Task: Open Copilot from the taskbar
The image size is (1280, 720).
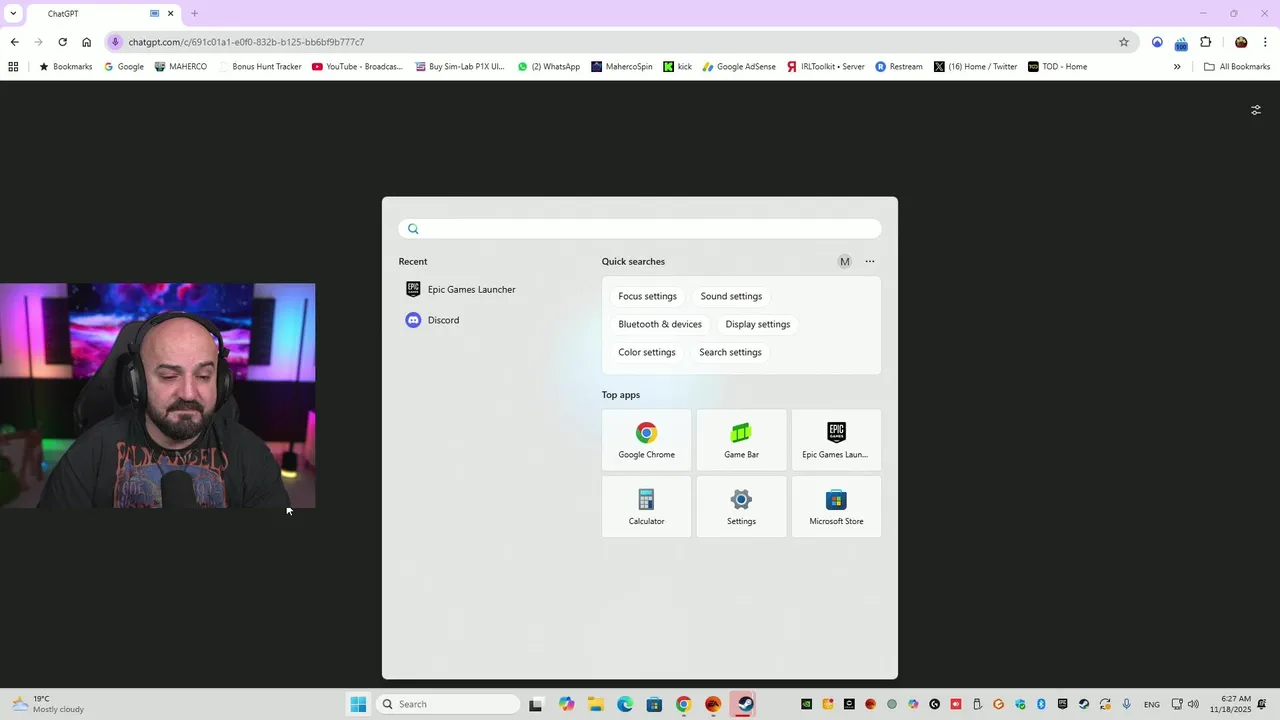Action: [567, 704]
